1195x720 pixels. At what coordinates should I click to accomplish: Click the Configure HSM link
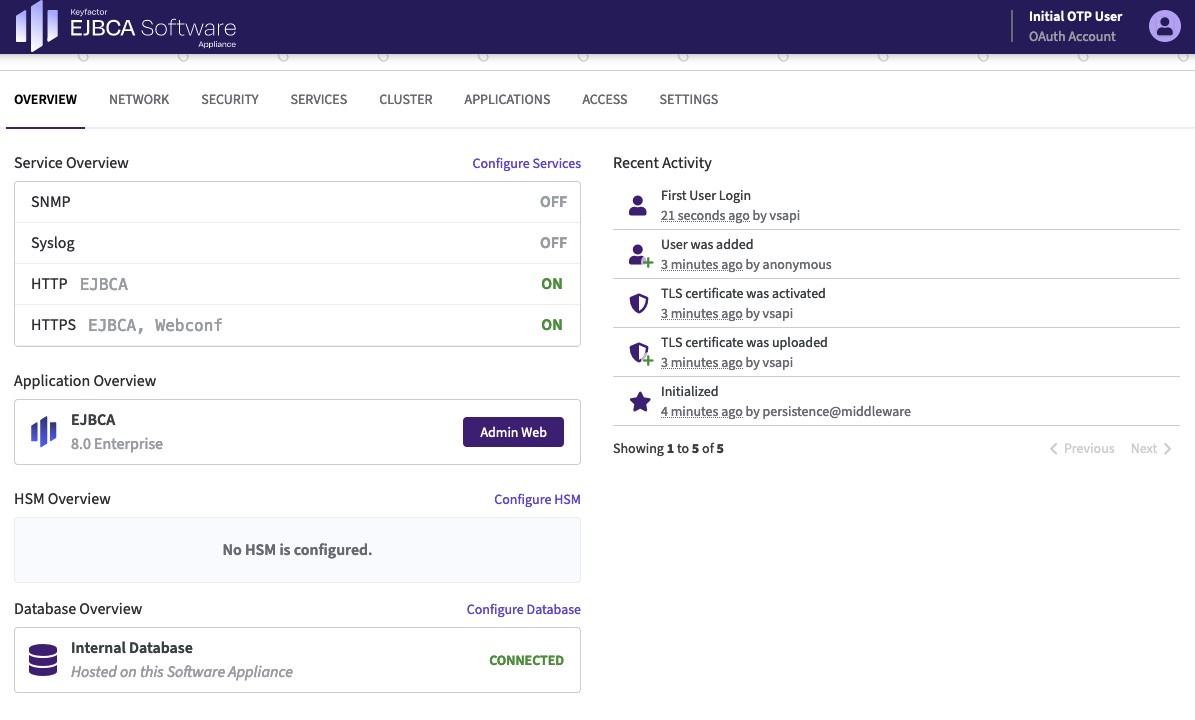click(537, 499)
